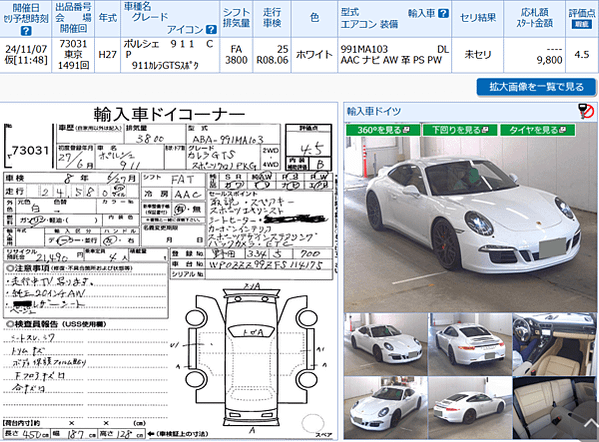Open the 下回りを見る view
Image resolution: width=599 pixels, height=442 pixels.
pos(460,130)
